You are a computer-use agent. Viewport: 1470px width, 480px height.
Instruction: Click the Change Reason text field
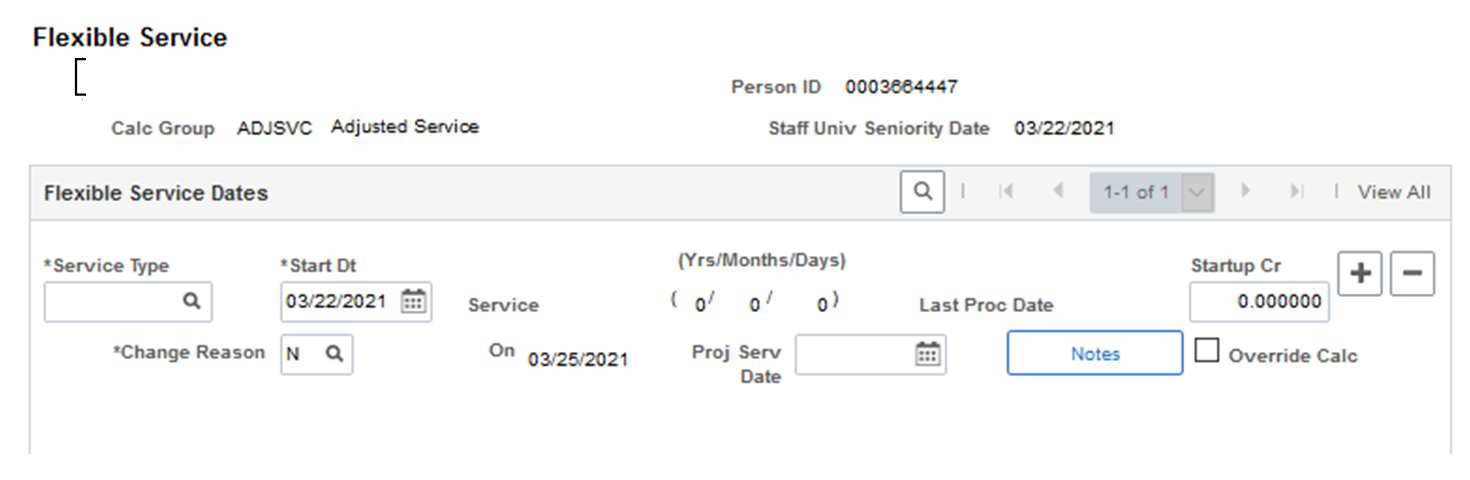317,354
